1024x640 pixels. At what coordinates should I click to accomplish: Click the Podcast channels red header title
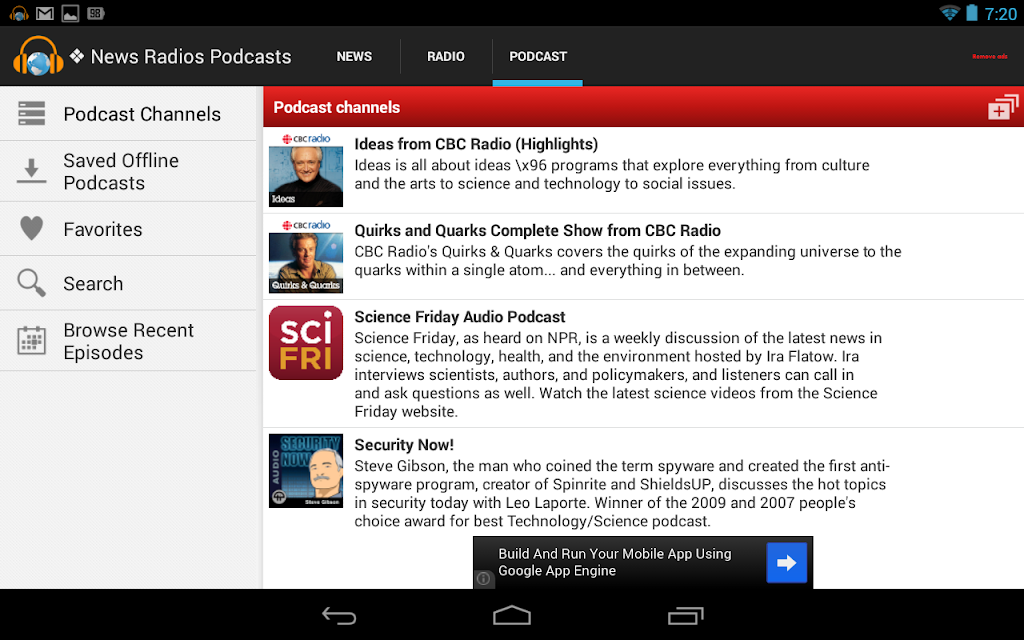(x=336, y=108)
